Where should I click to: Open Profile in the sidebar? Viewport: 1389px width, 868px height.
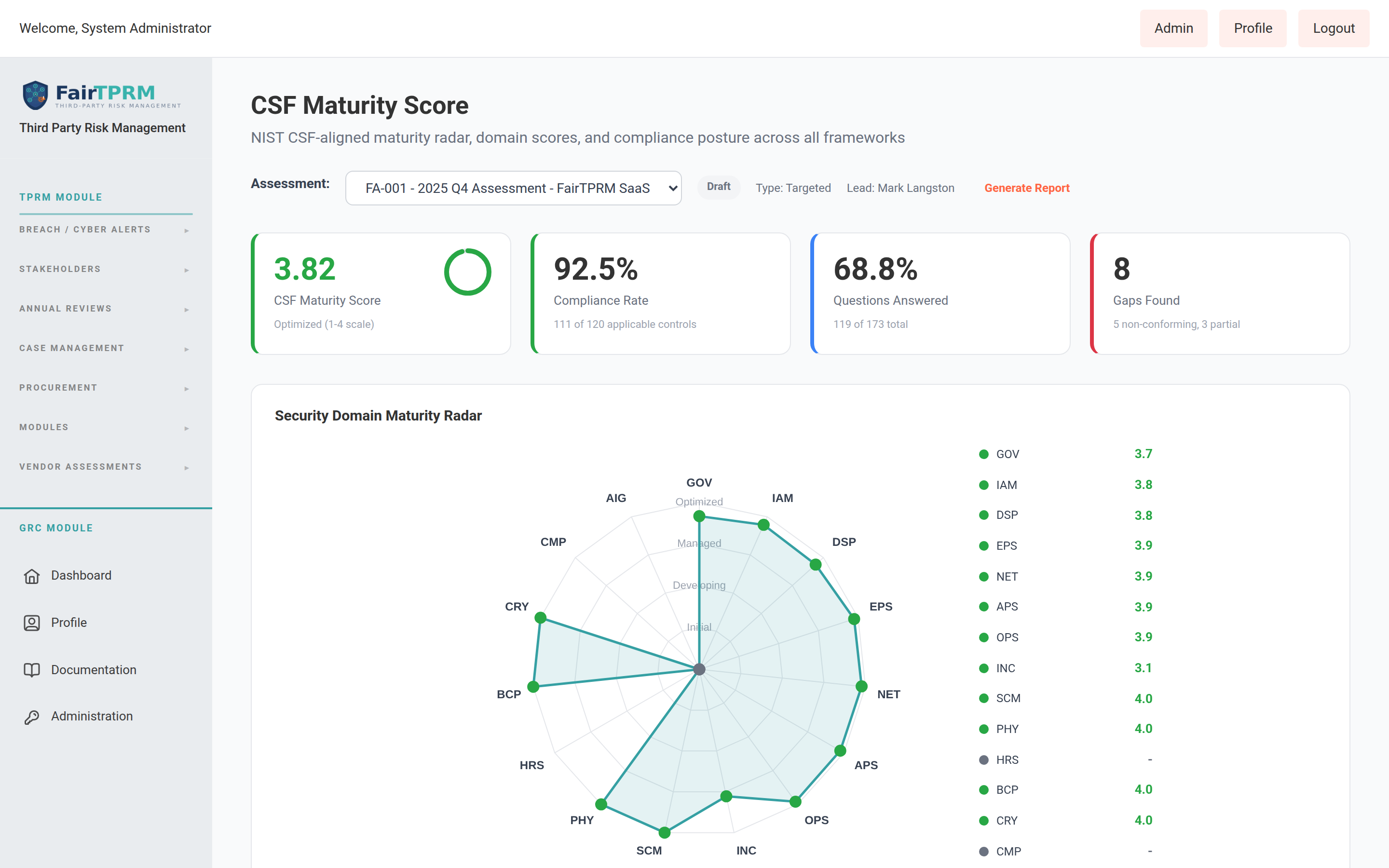pyautogui.click(x=69, y=623)
